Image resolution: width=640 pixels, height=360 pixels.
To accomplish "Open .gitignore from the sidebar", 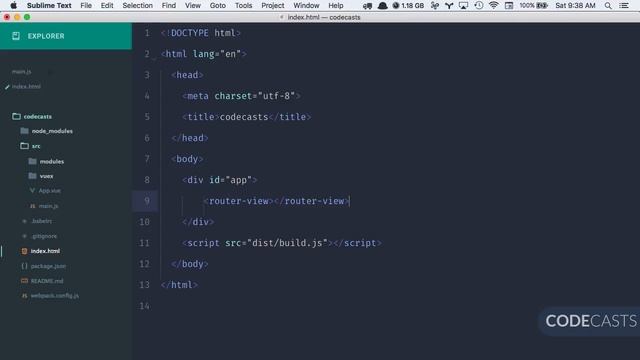I will (x=44, y=236).
